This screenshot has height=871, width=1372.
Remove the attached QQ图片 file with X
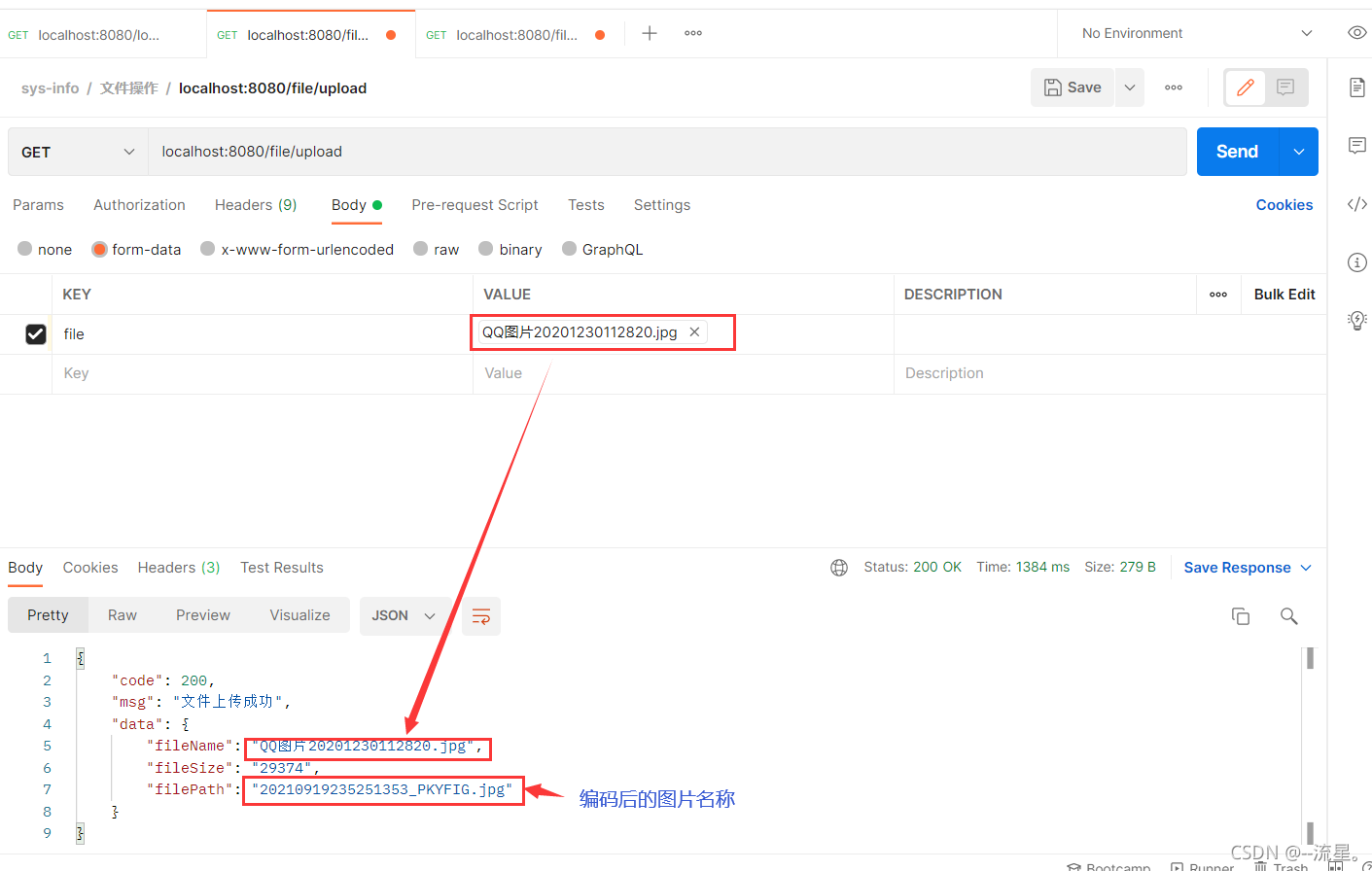tap(694, 331)
